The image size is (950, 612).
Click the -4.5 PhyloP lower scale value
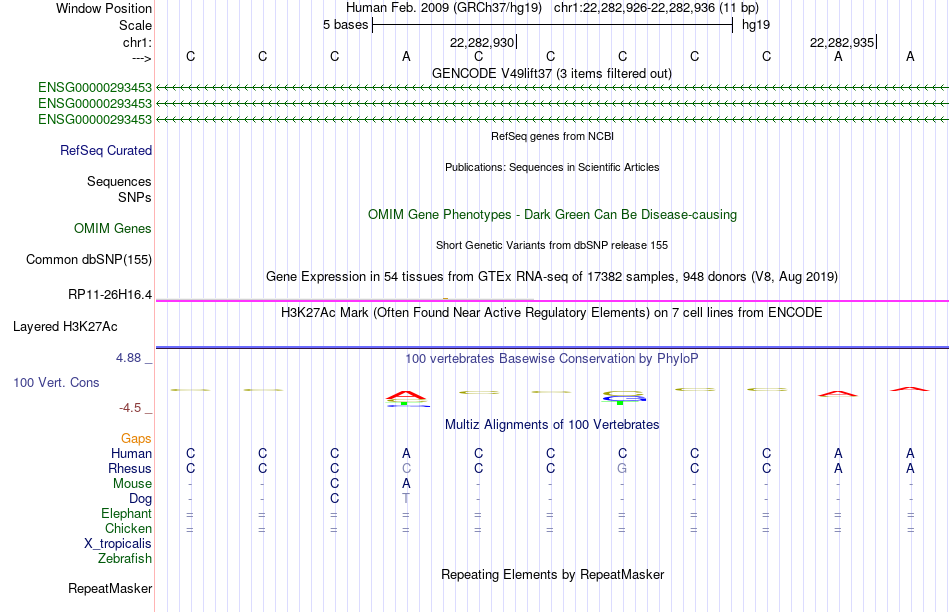130,408
